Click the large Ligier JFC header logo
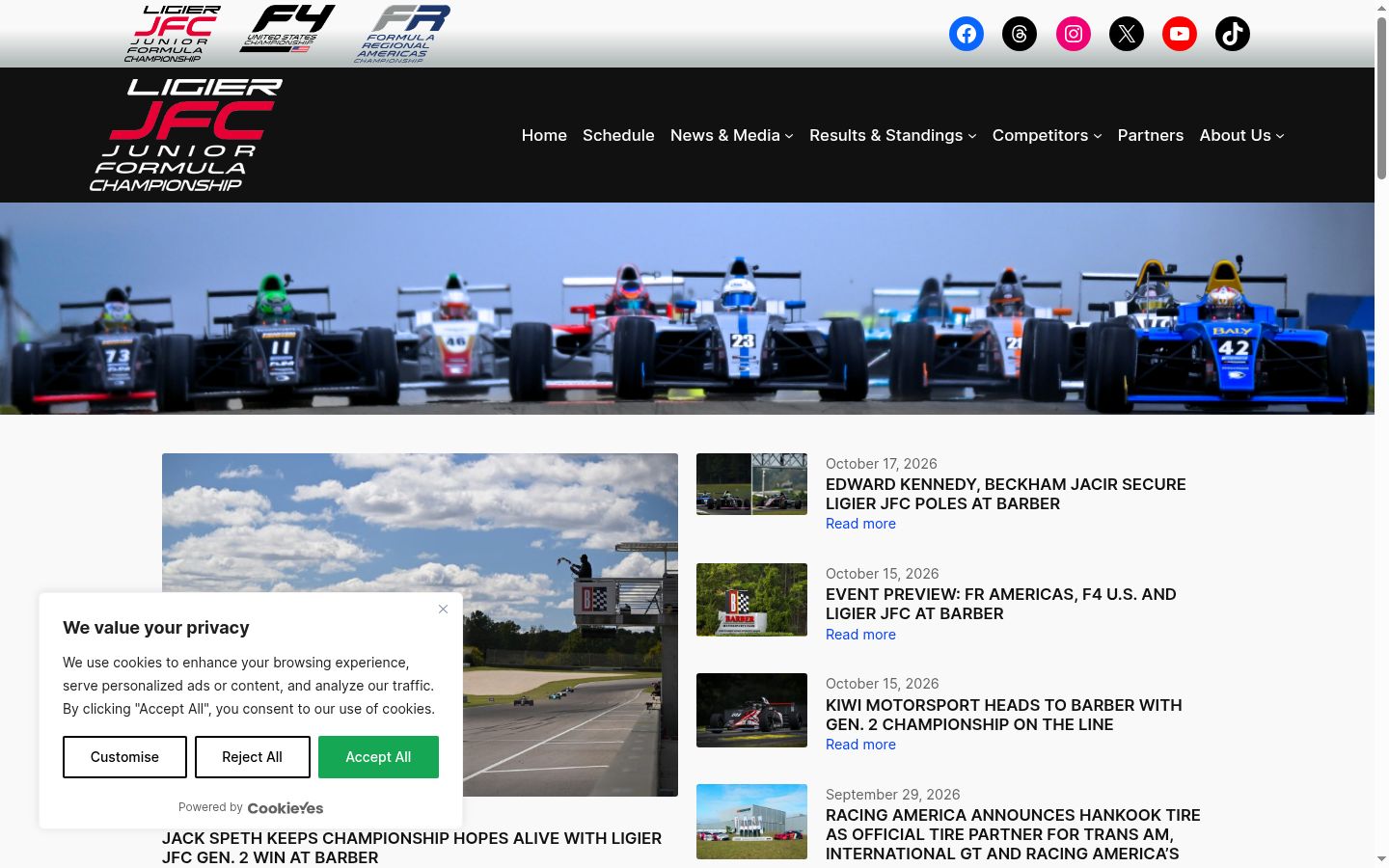 (186, 135)
